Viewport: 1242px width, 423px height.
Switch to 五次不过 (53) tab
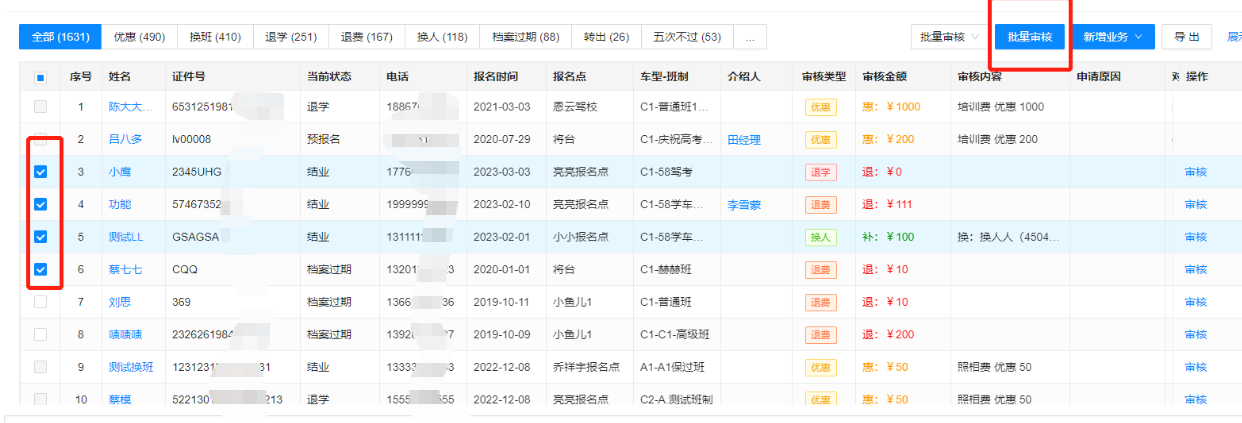[687, 37]
